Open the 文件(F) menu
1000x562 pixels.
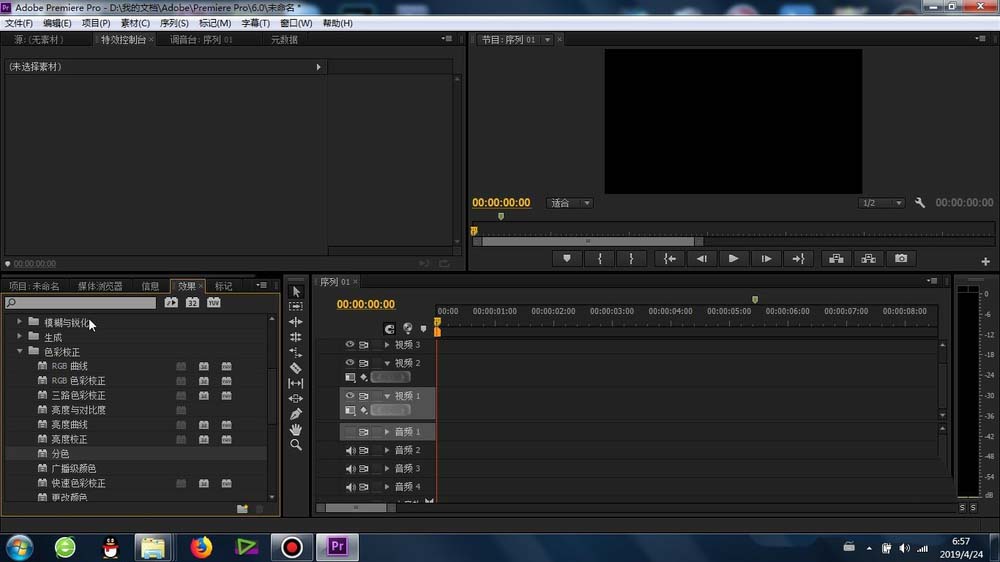click(x=18, y=23)
